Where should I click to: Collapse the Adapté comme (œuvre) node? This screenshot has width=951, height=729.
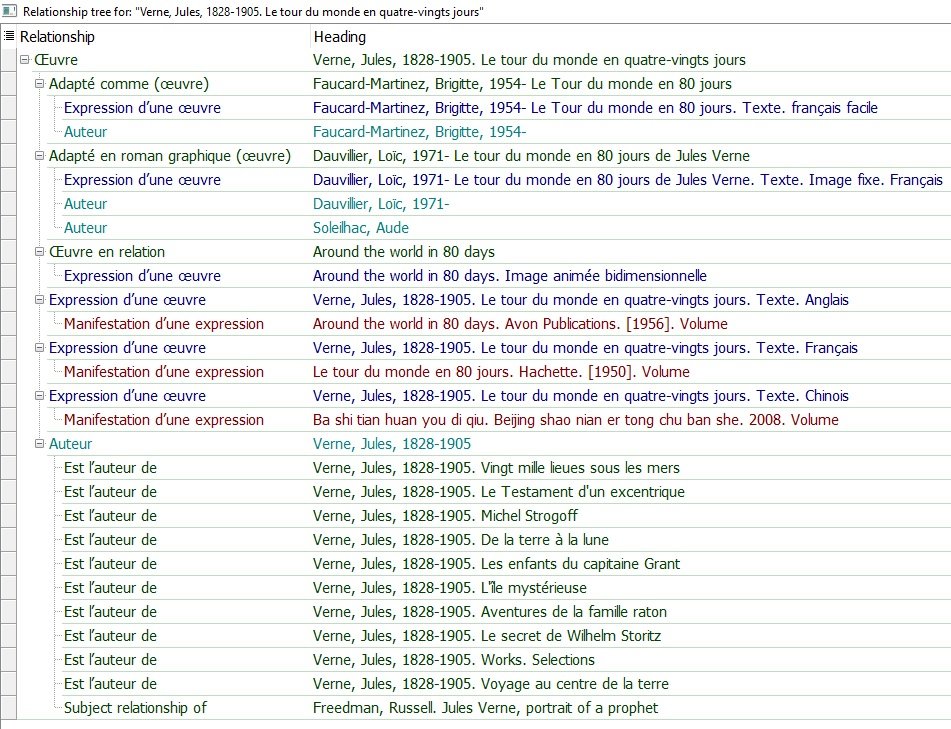39,84
